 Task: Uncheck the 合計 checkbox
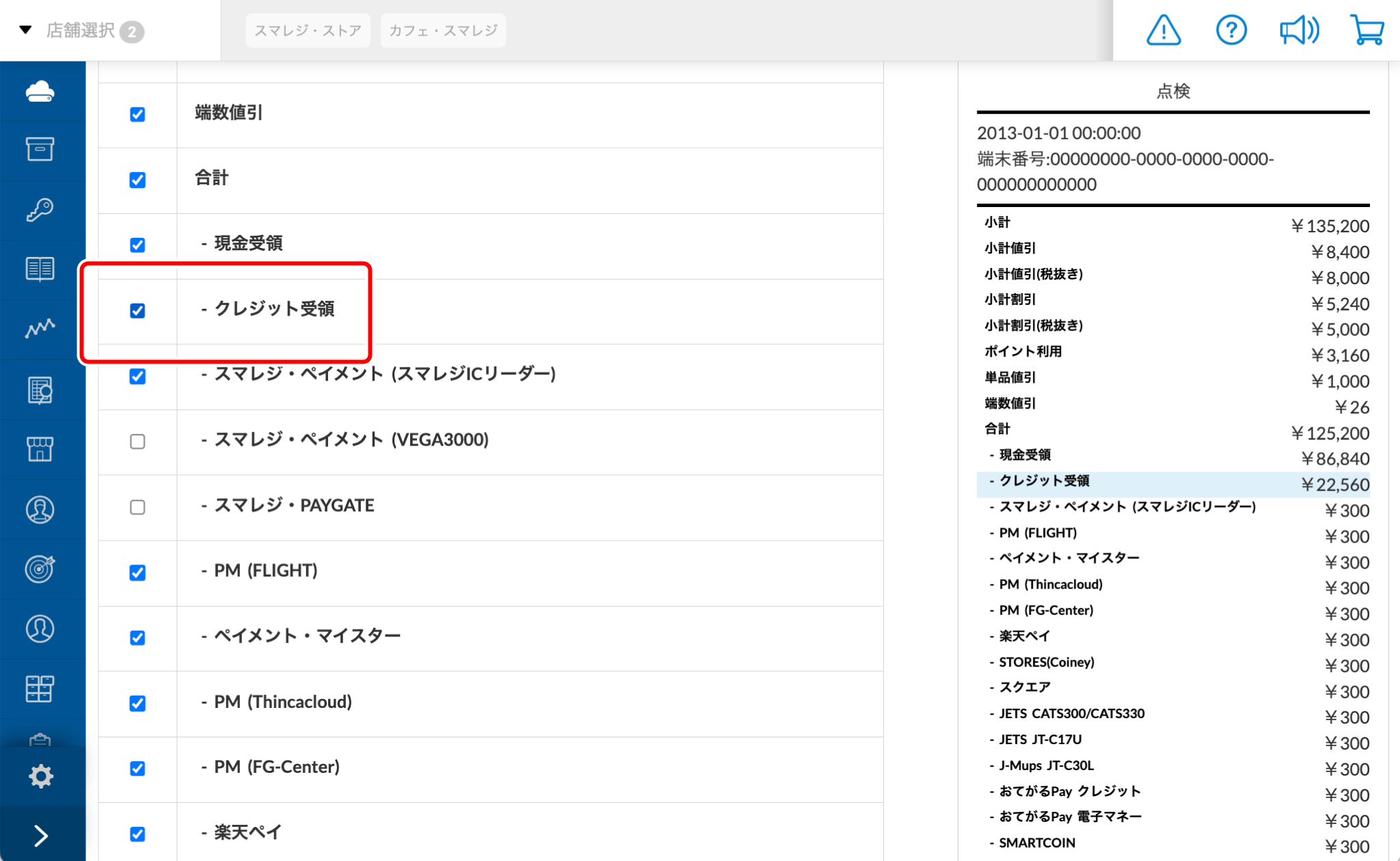click(x=137, y=180)
